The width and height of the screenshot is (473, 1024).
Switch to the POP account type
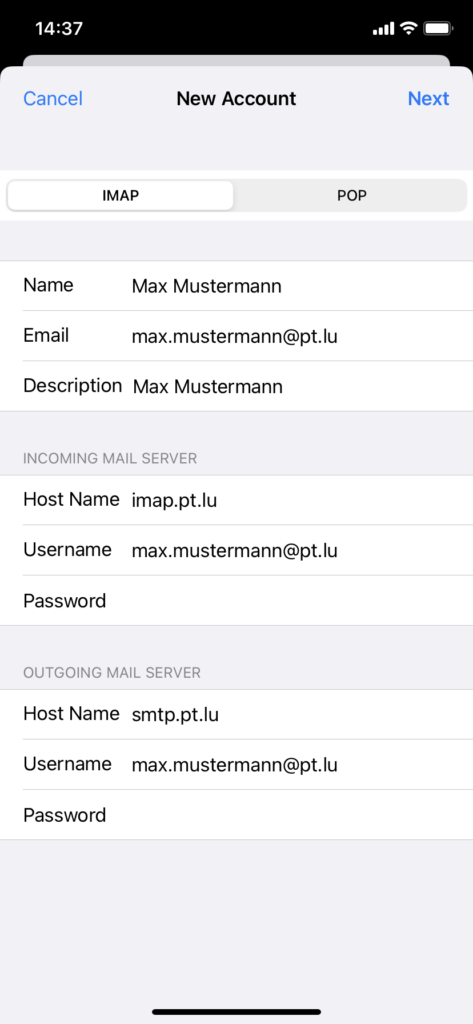pyautogui.click(x=351, y=195)
